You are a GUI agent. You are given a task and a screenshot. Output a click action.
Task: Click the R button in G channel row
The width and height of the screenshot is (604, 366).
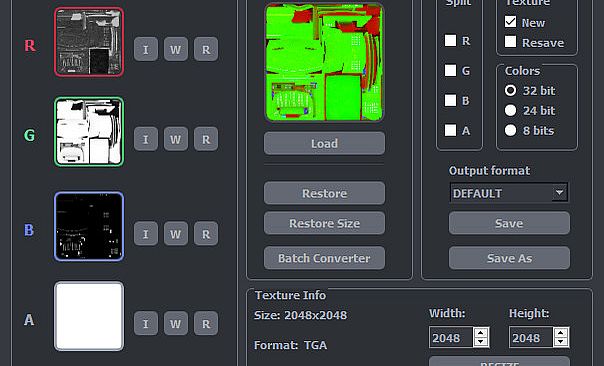pos(206,139)
